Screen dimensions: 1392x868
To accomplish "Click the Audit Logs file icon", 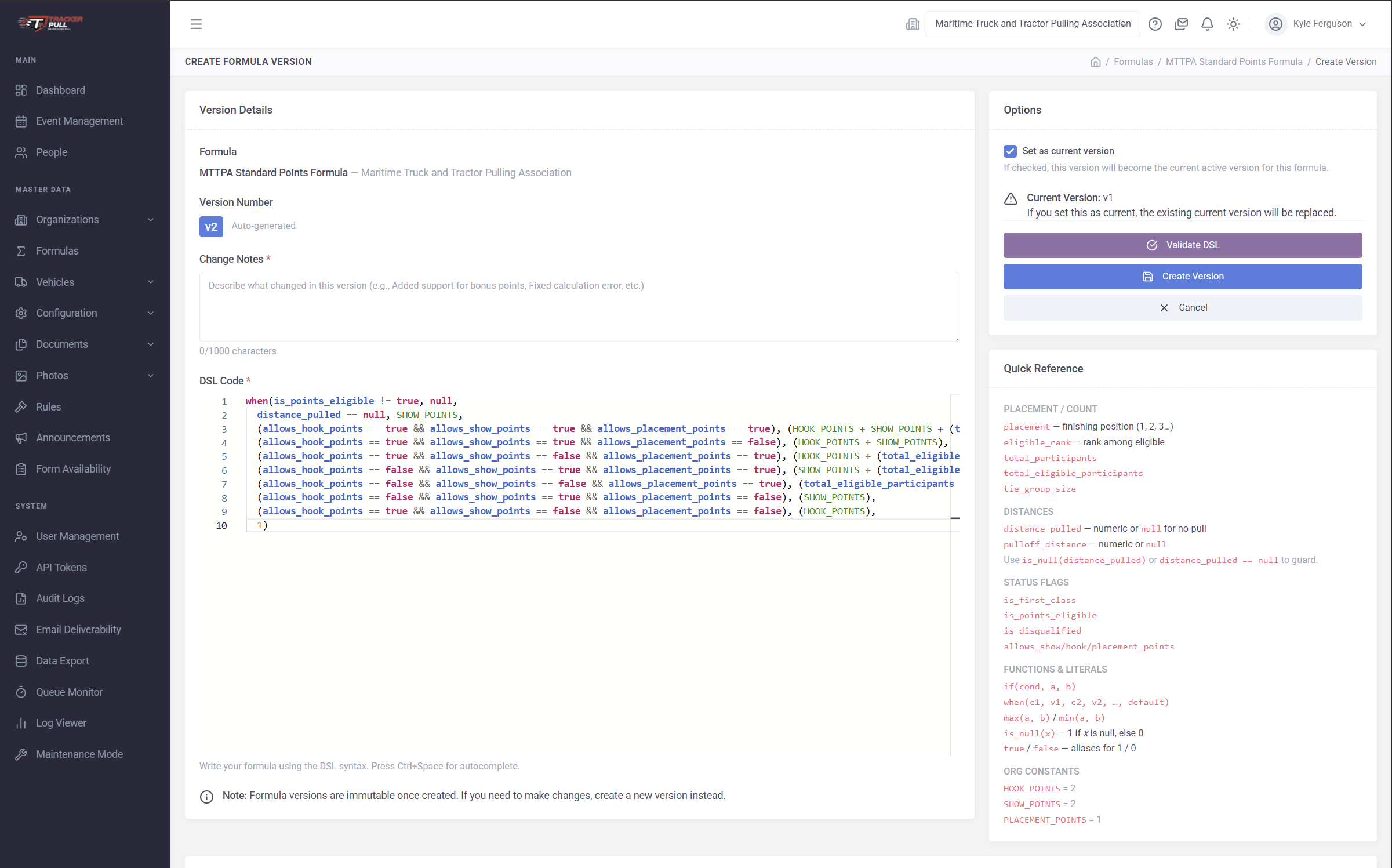I will tap(21, 598).
